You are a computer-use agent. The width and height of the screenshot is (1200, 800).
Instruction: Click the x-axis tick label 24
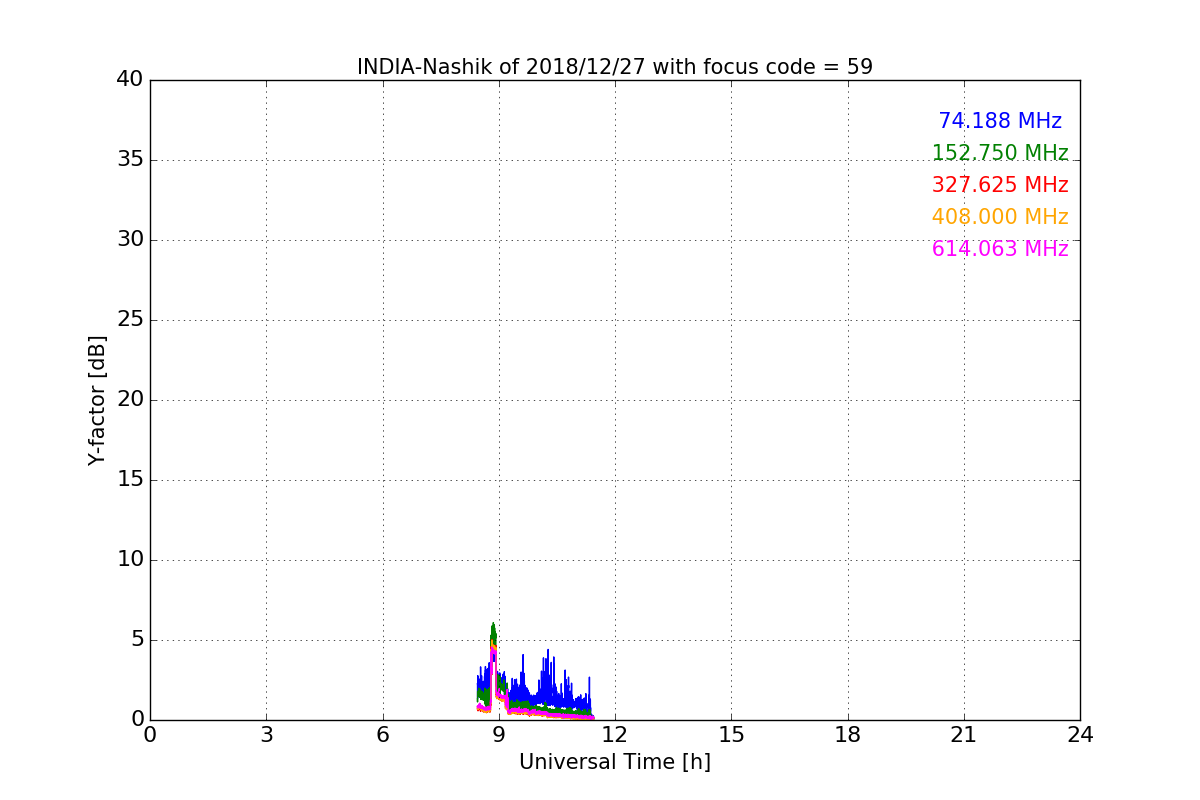click(x=1080, y=735)
